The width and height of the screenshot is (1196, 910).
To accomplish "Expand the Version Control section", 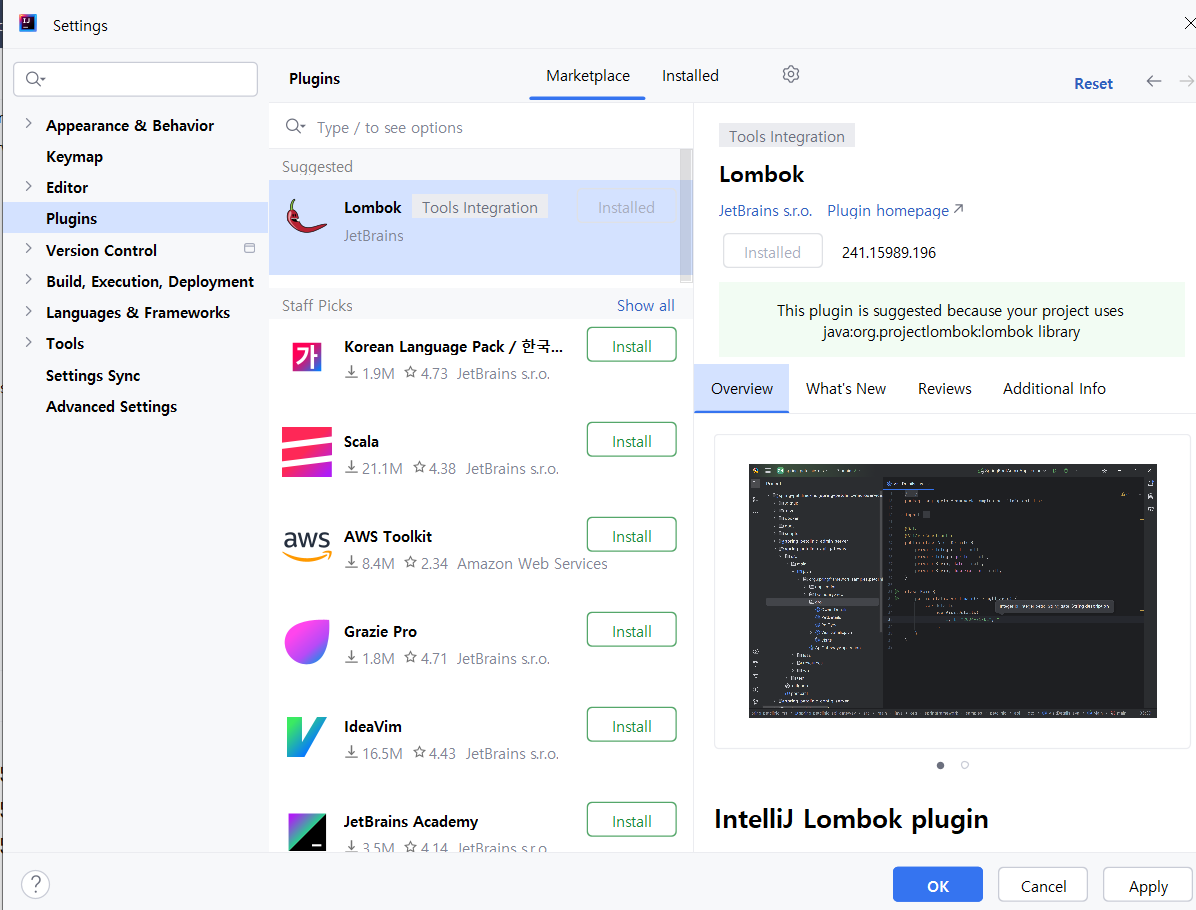I will click(28, 249).
